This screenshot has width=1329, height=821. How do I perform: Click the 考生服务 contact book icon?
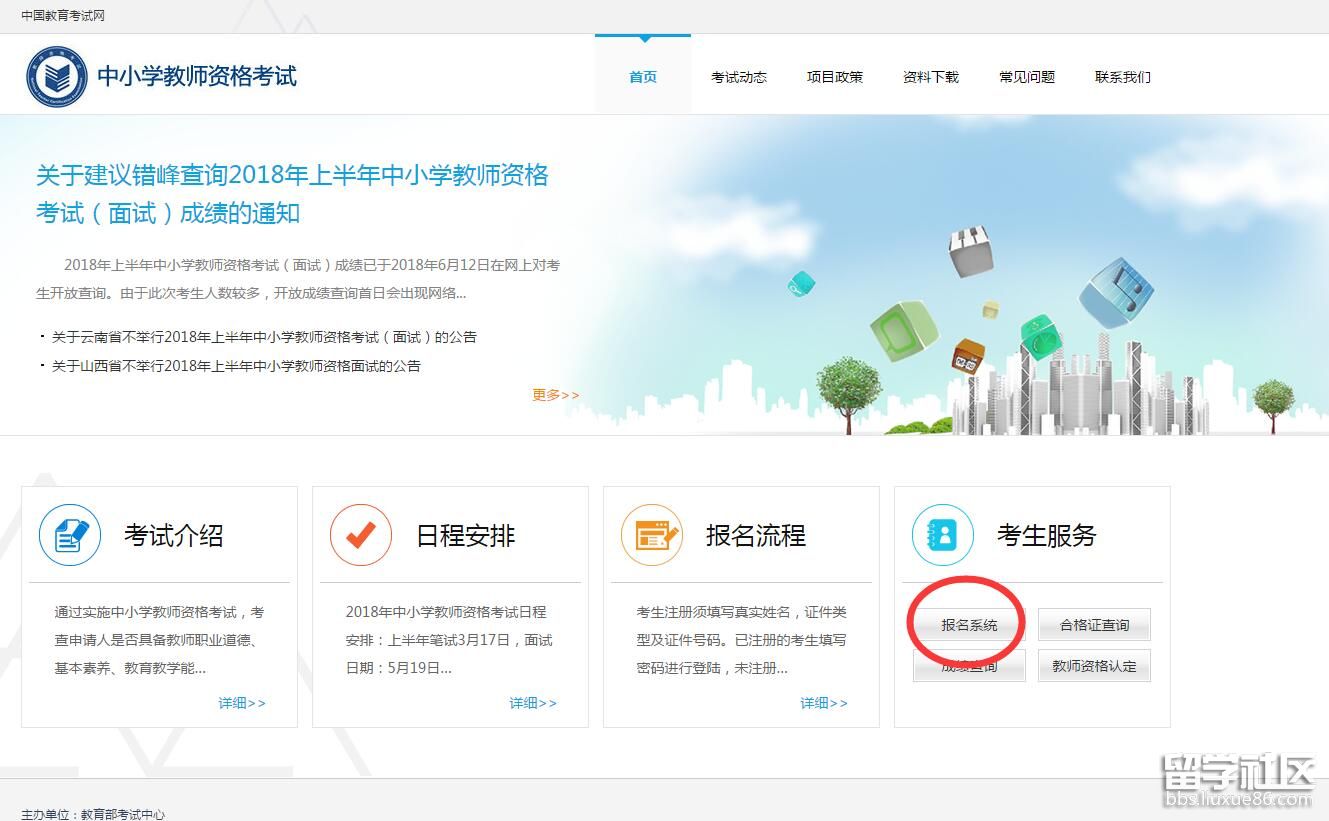(942, 536)
